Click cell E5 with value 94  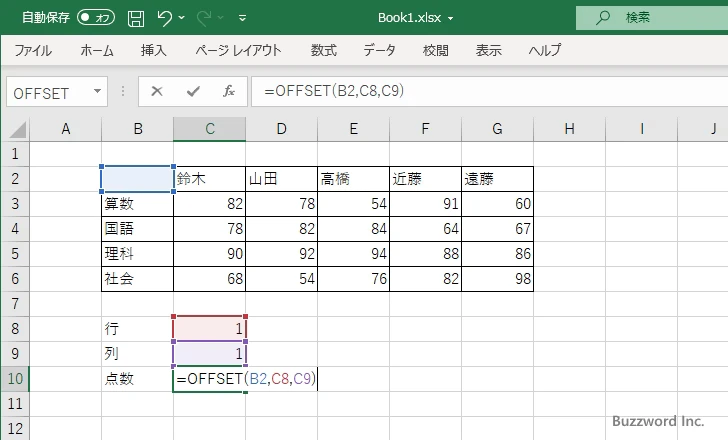(x=353, y=254)
